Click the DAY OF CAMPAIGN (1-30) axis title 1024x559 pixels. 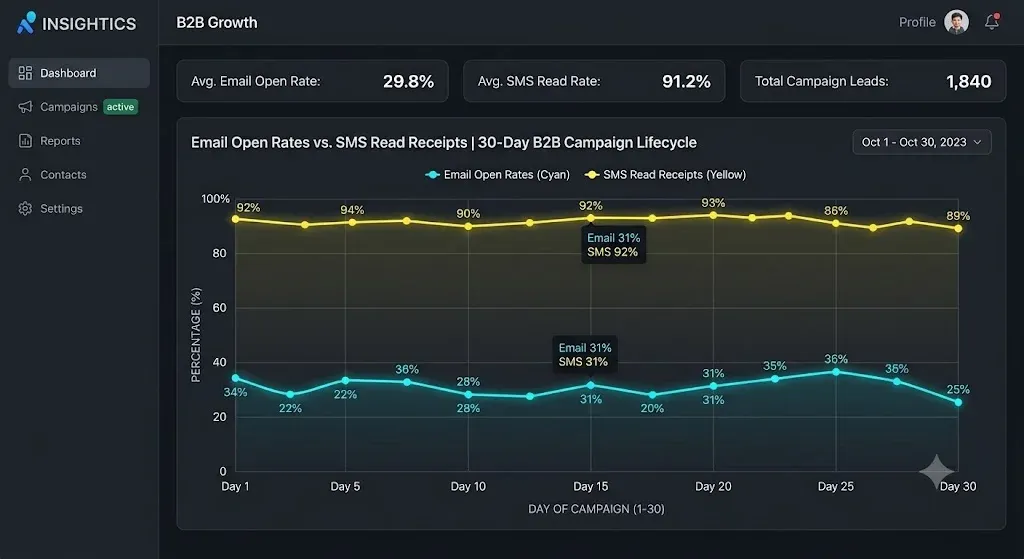tap(596, 509)
